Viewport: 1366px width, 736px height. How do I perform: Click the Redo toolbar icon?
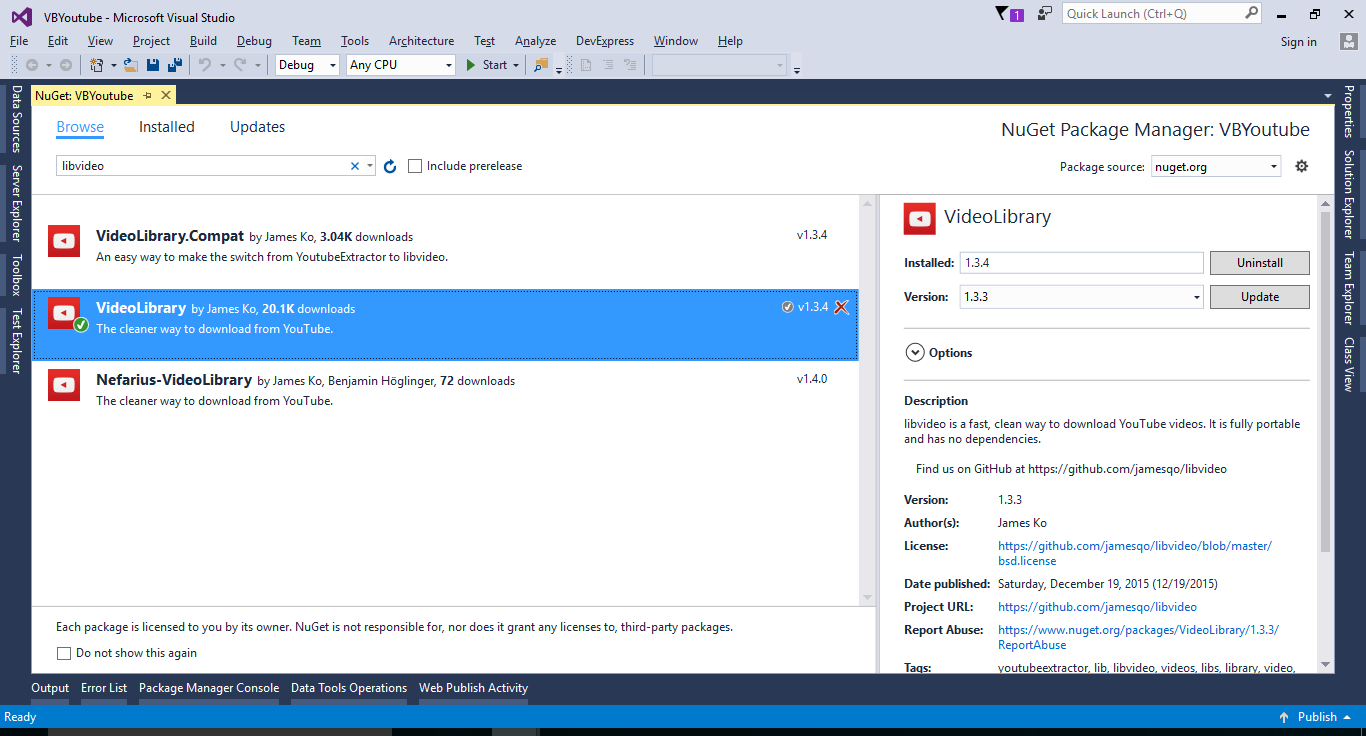(240, 65)
